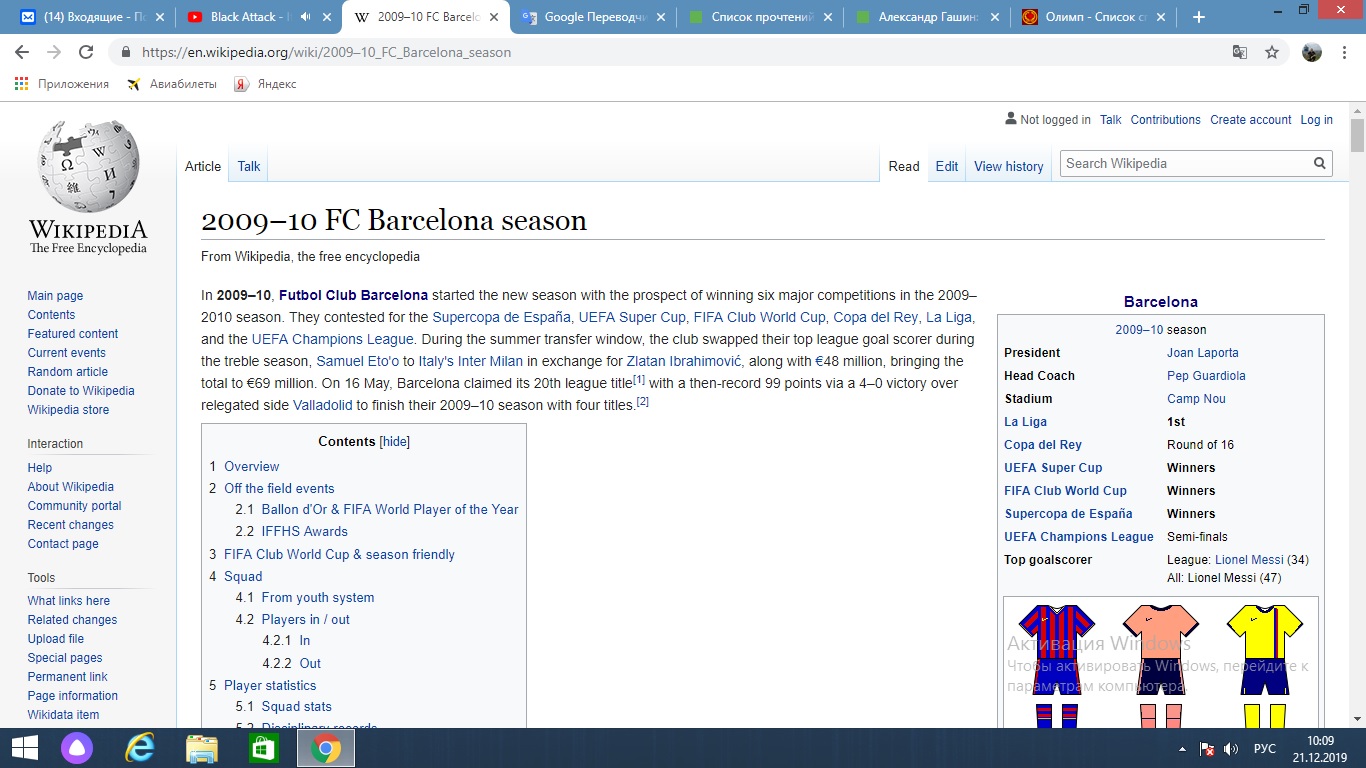Click the network icon in system tray
Screen dimensions: 1366x768
1207,749
